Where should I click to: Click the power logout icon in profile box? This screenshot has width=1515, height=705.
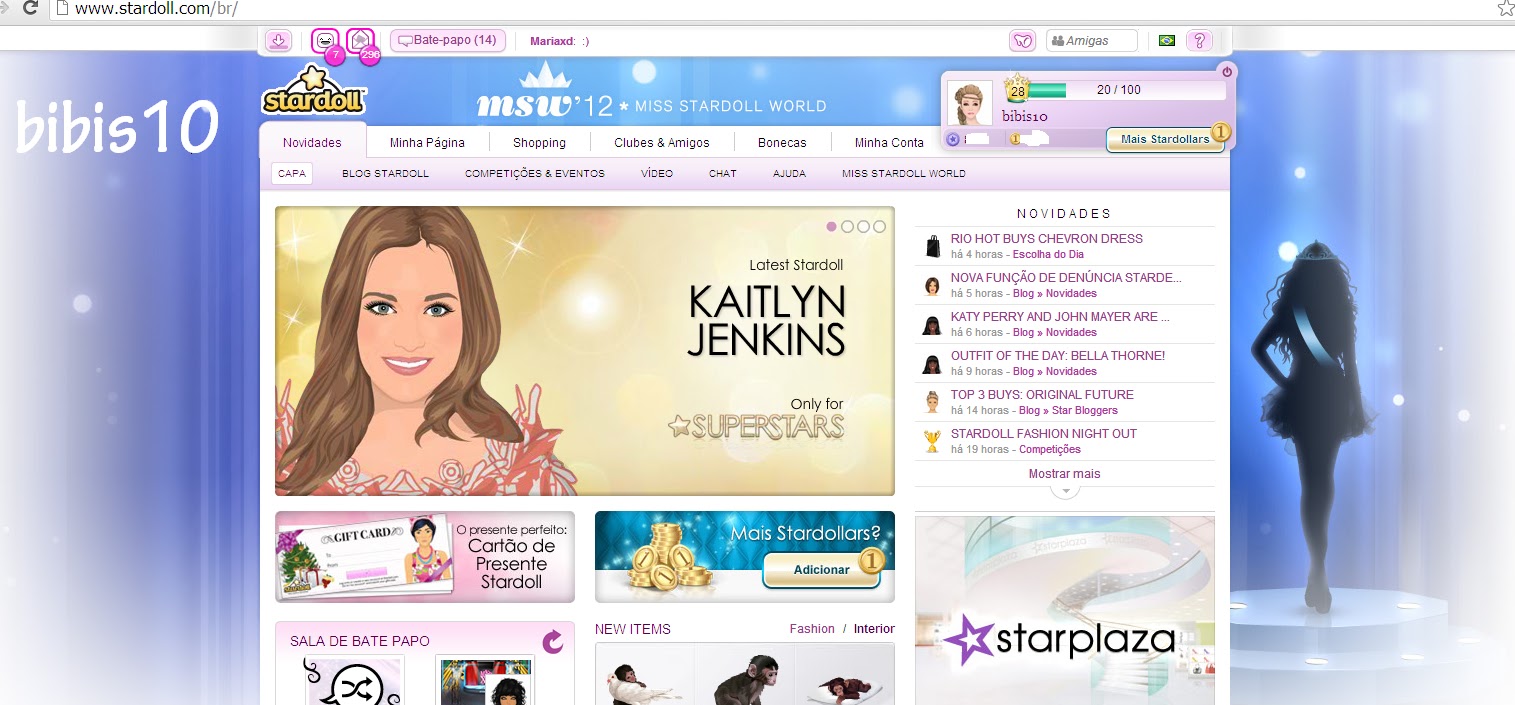coord(1227,71)
